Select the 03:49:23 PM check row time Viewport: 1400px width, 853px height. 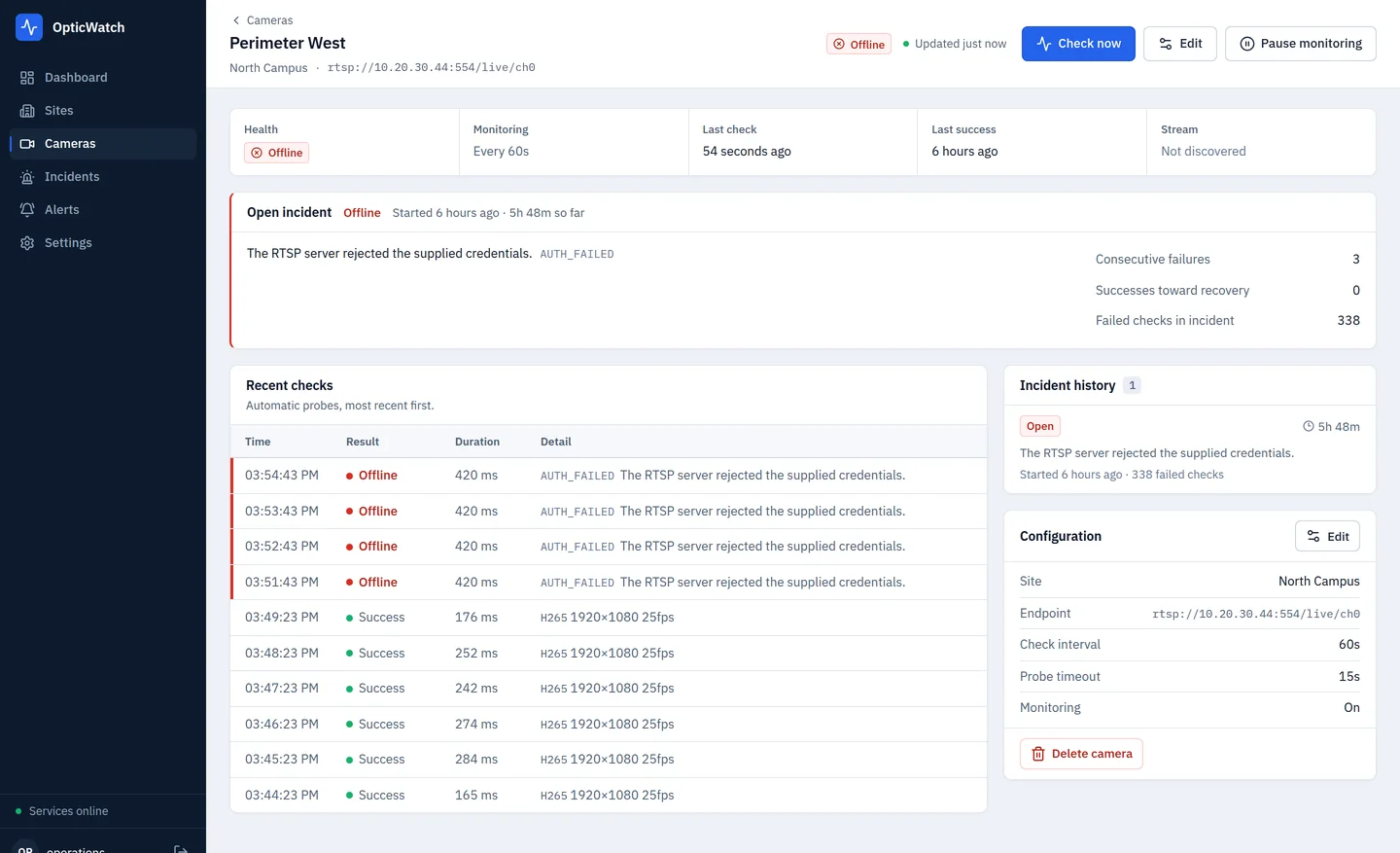(x=282, y=618)
